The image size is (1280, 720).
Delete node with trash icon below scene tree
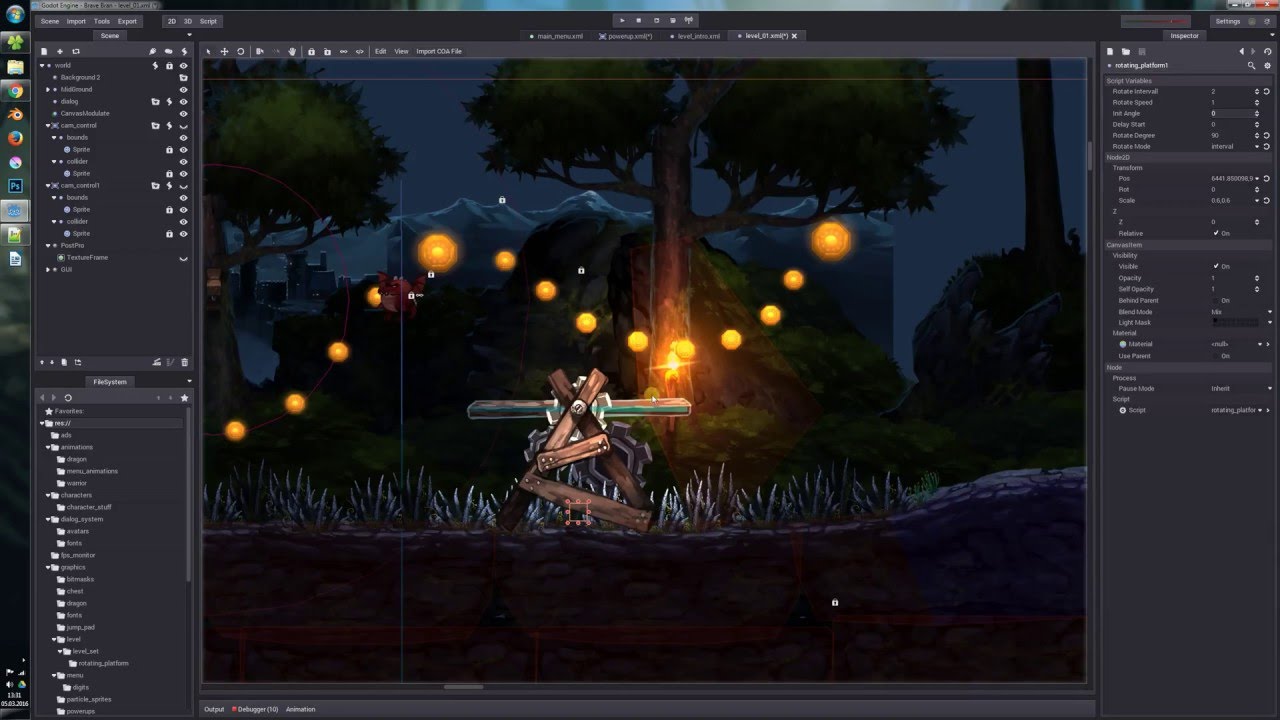tap(184, 362)
